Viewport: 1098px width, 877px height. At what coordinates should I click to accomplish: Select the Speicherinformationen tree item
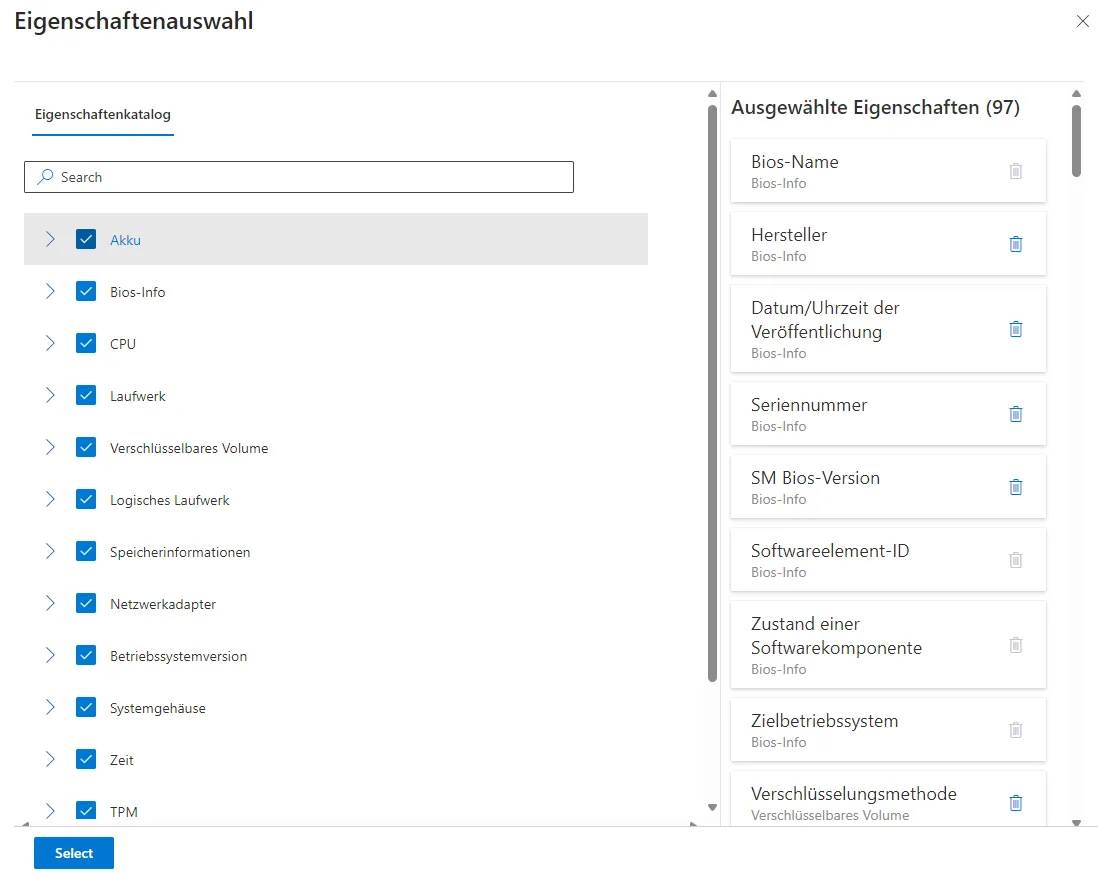pos(180,552)
